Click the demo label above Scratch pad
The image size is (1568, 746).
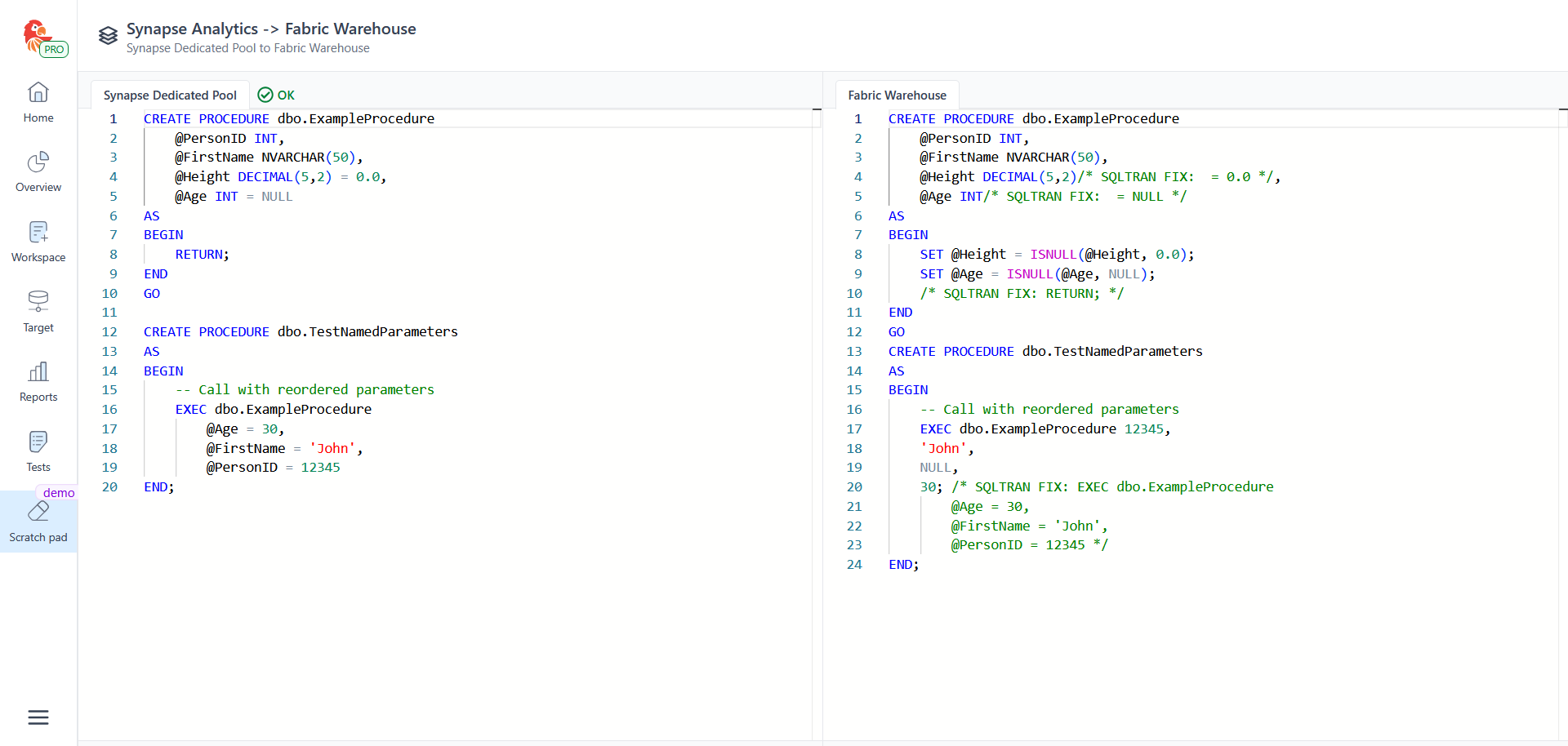click(59, 493)
